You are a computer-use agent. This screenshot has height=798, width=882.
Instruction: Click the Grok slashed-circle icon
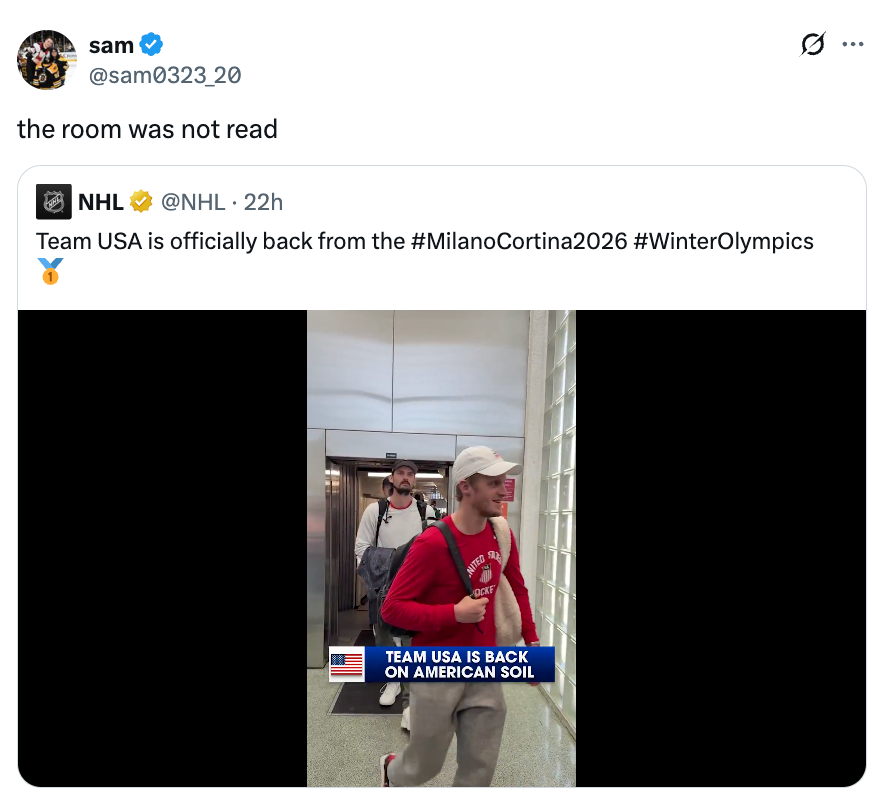tap(814, 45)
